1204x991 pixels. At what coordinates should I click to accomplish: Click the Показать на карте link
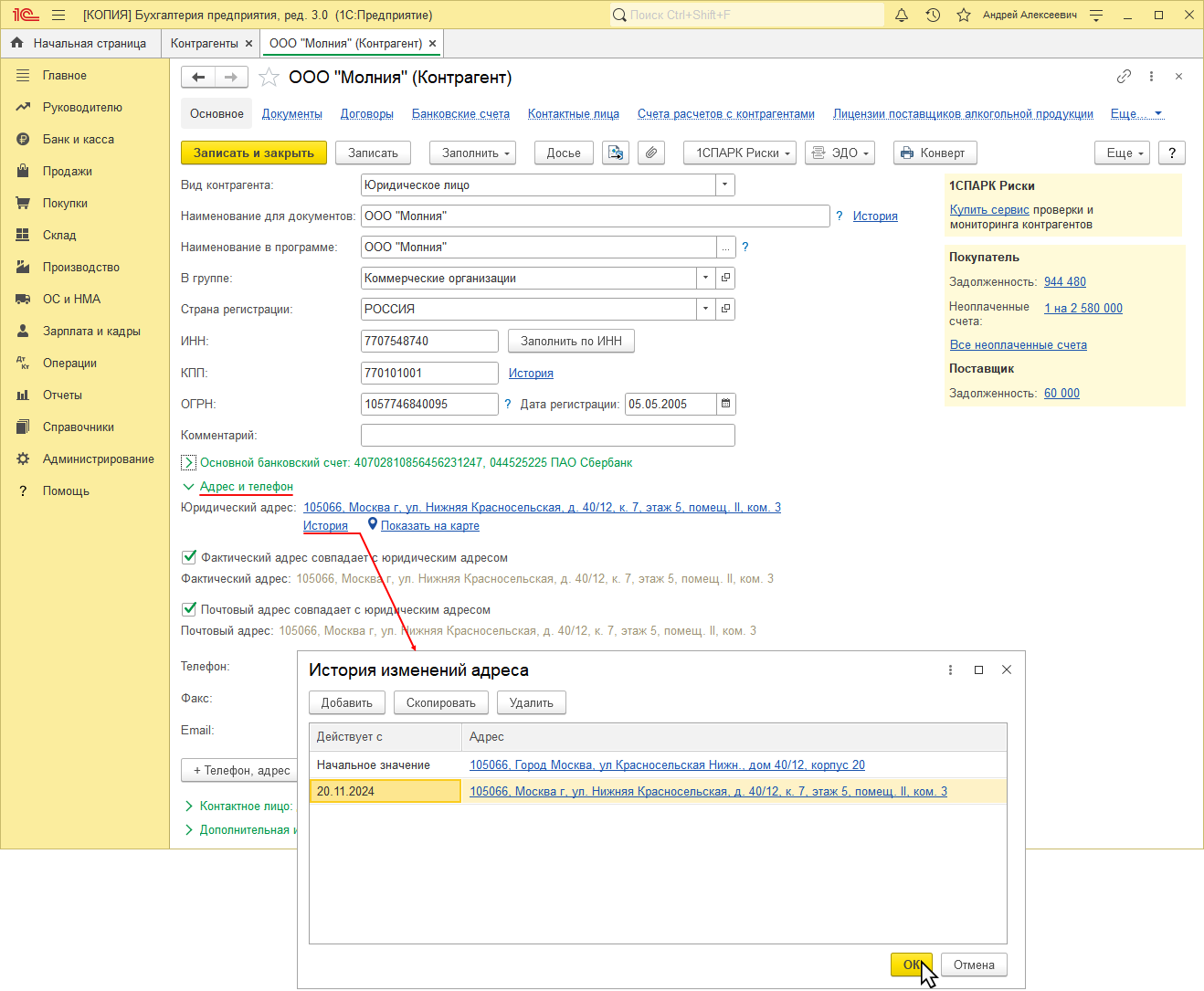click(x=429, y=526)
